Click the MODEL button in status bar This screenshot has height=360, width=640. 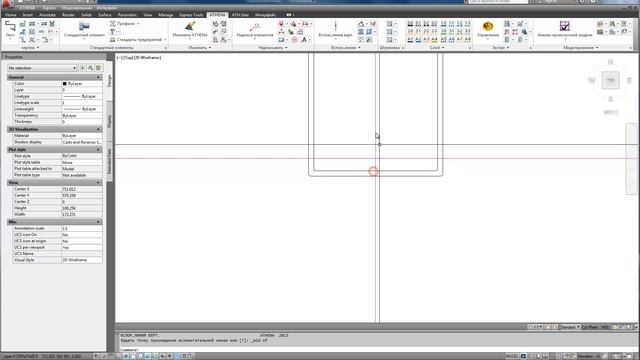(x=512, y=356)
